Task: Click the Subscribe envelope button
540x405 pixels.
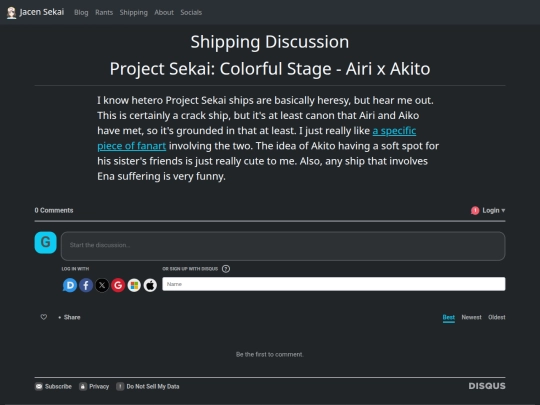Action: coord(53,386)
